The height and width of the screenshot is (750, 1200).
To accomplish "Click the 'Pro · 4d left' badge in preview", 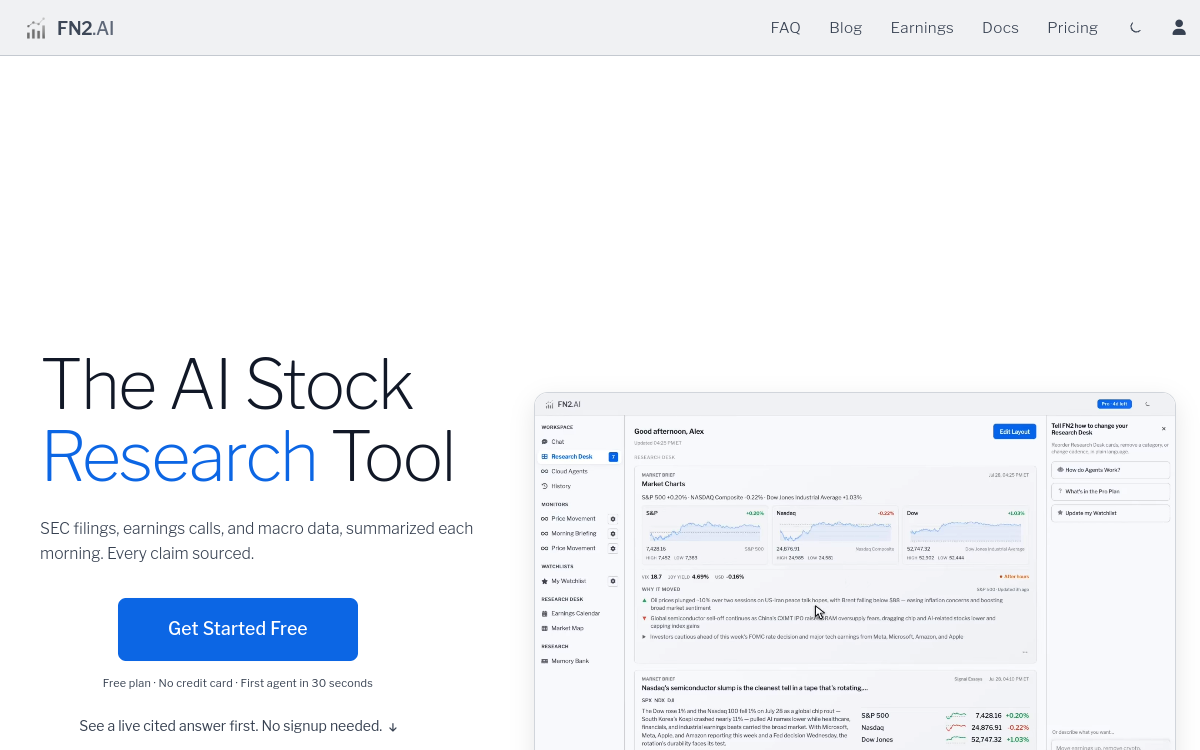I will [1114, 404].
